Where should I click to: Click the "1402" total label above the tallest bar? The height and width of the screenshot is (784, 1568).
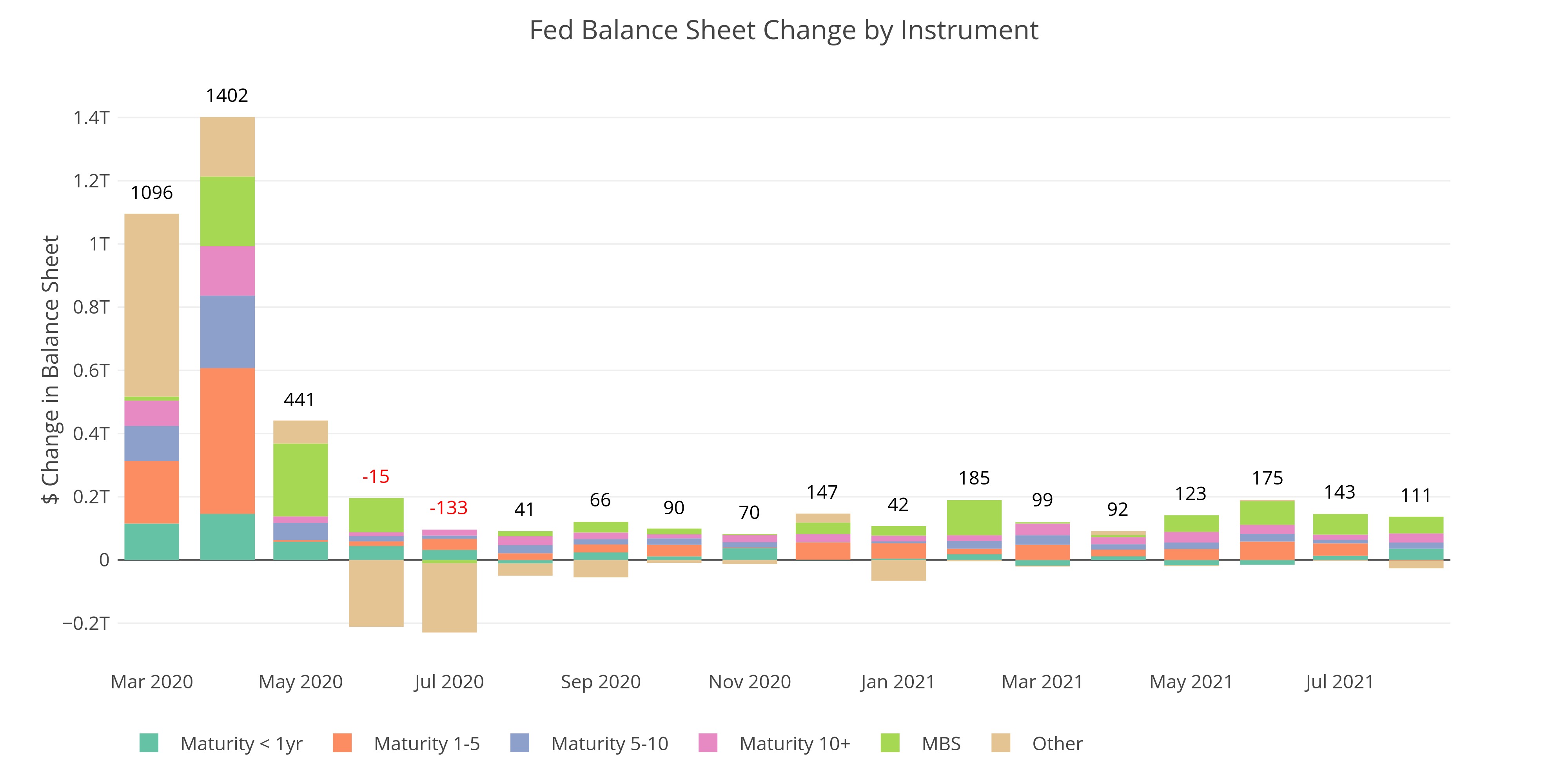pos(227,96)
